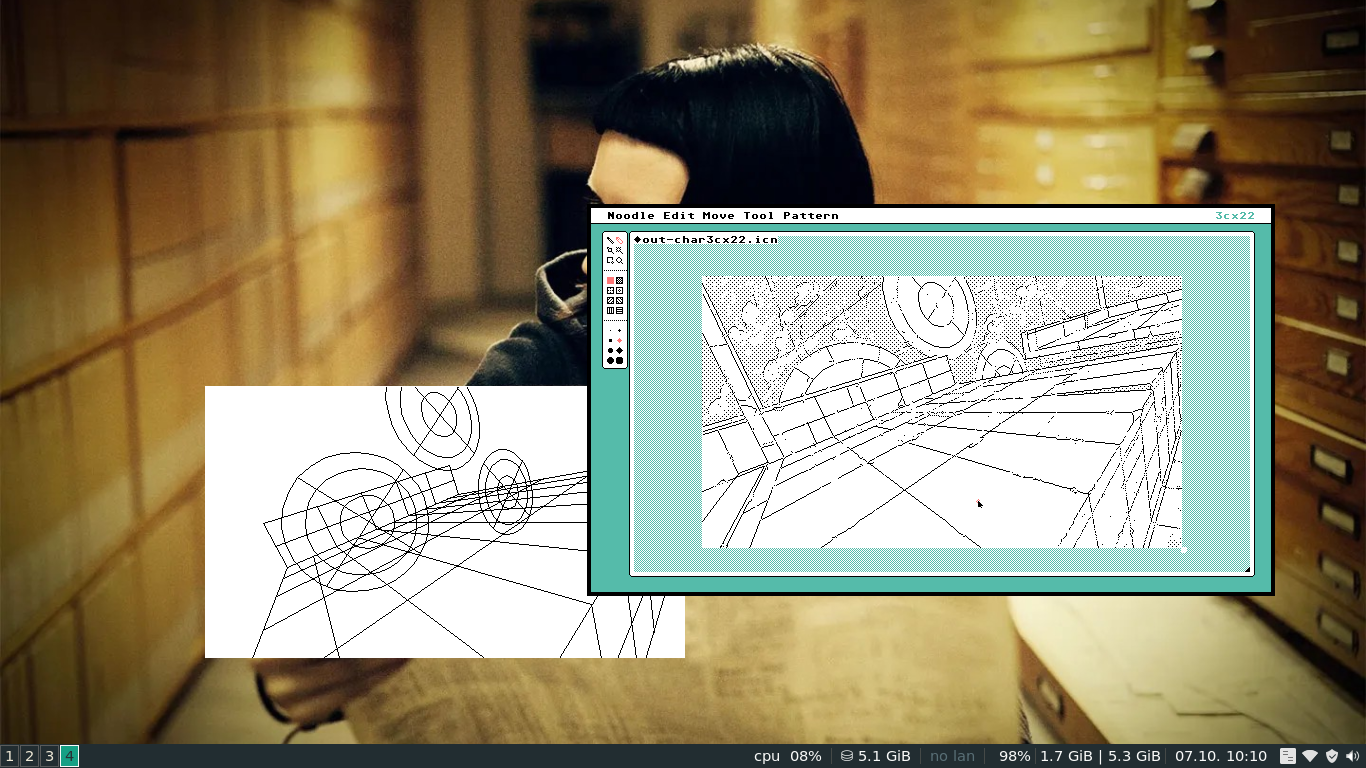Select the small square brush shape
The height and width of the screenshot is (768, 1366).
point(610,340)
